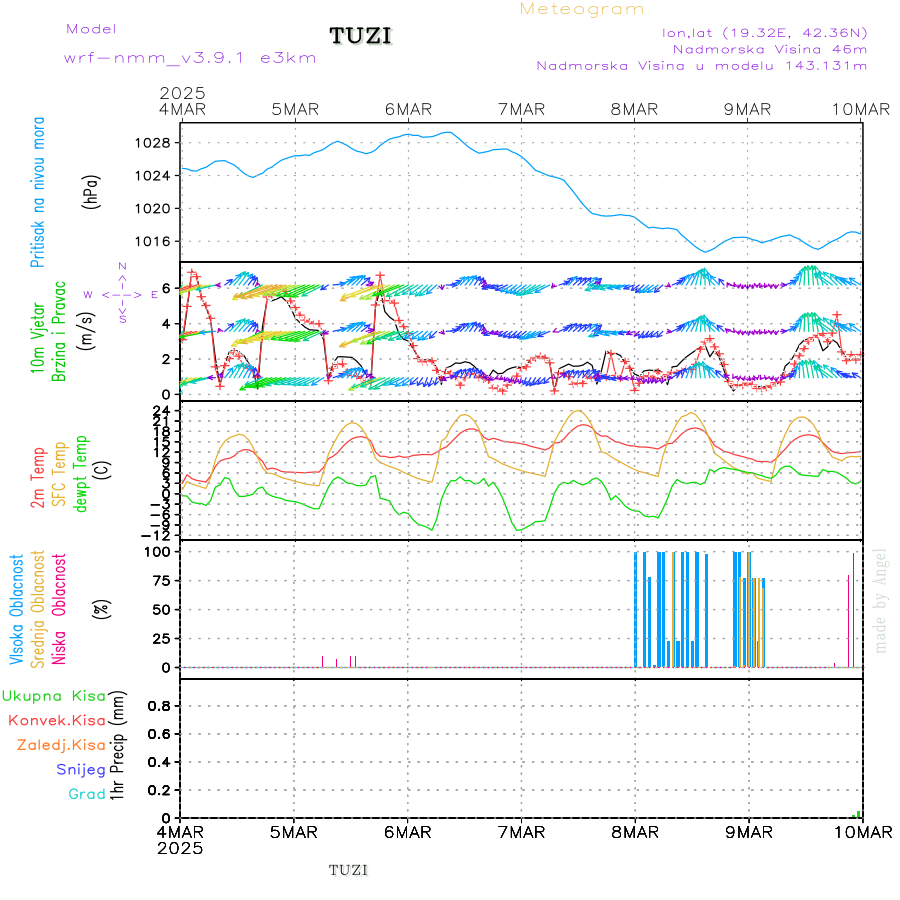Select the 2m Temp legend label
The height and width of the screenshot is (900, 900).
click(x=38, y=478)
